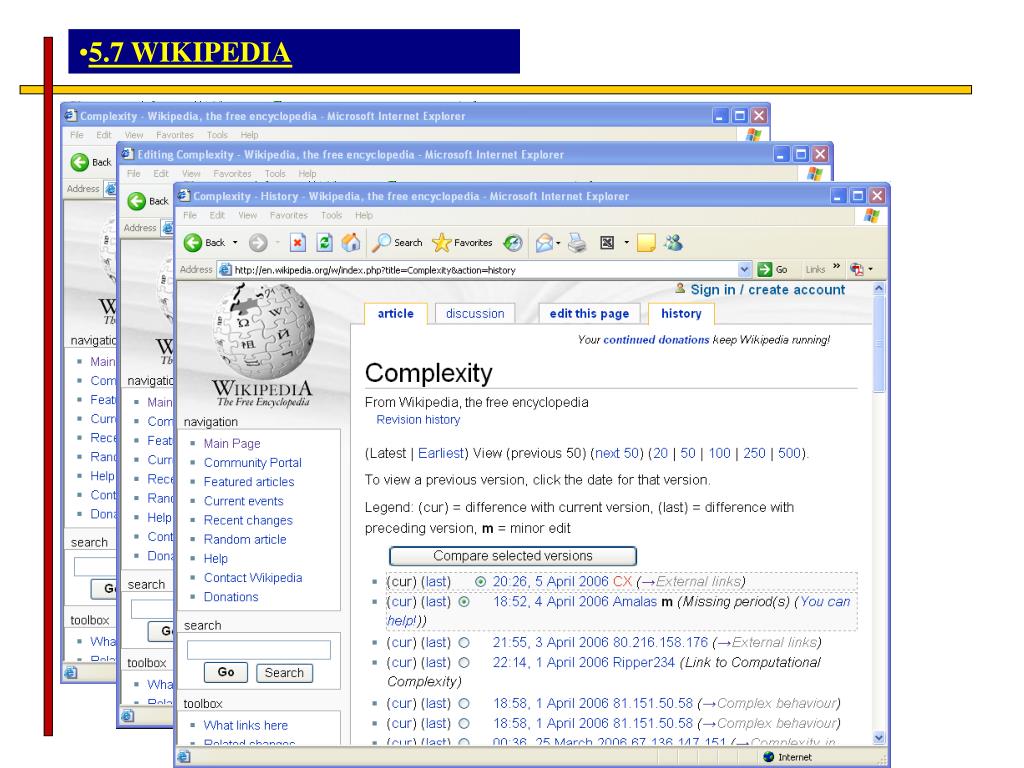Click the Wikipedia sidebar Go button
The width and height of the screenshot is (1024, 768).
coord(226,672)
